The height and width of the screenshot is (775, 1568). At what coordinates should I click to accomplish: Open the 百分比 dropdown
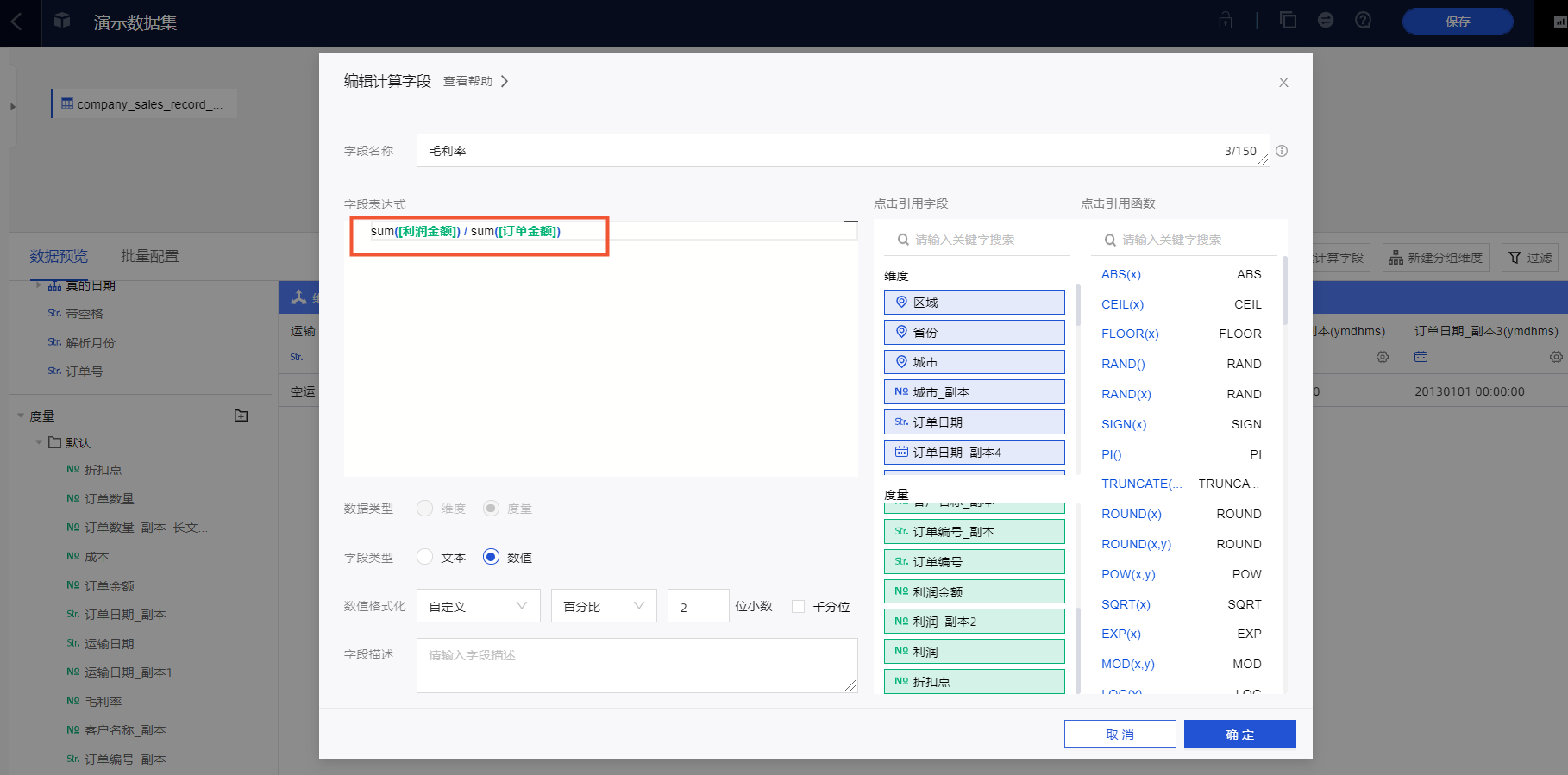[x=604, y=606]
